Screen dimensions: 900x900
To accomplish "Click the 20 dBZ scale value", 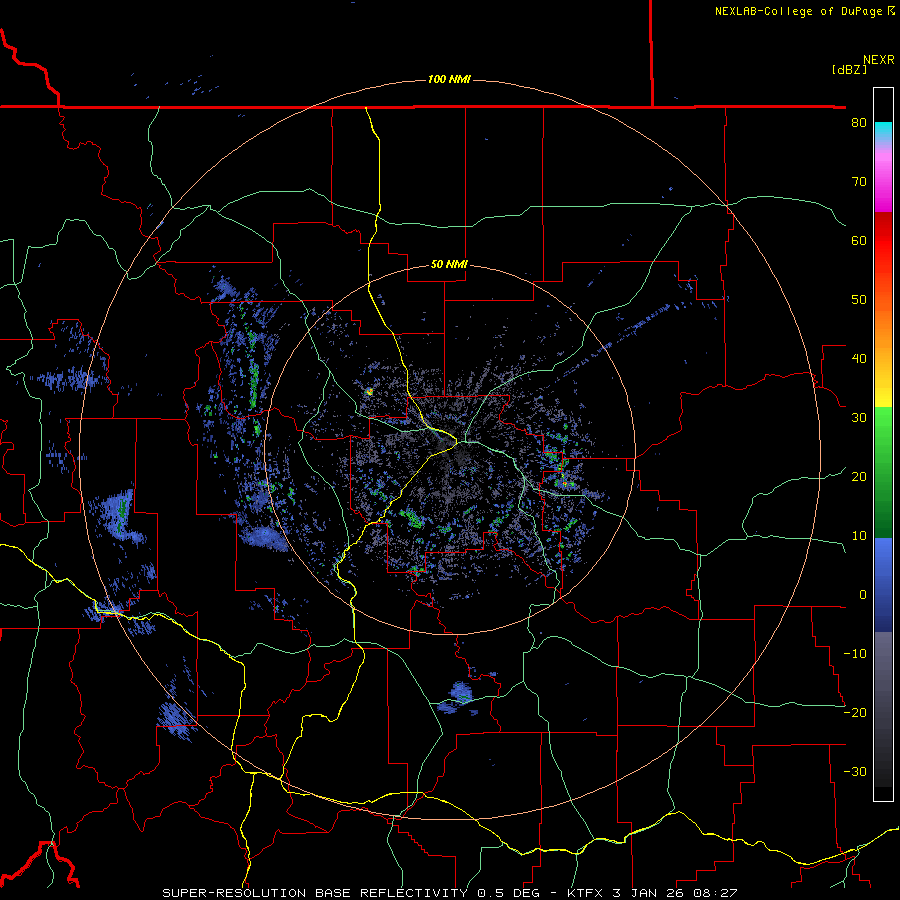I will click(859, 477).
